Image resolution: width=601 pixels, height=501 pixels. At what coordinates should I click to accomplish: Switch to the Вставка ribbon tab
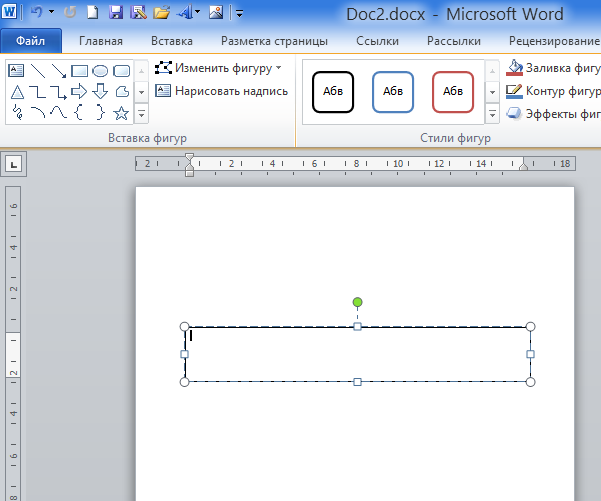(172, 41)
